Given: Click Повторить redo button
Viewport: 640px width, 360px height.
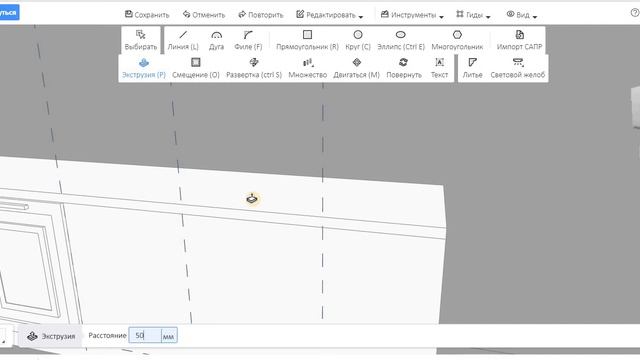Looking at the screenshot, I should pyautogui.click(x=260, y=15).
